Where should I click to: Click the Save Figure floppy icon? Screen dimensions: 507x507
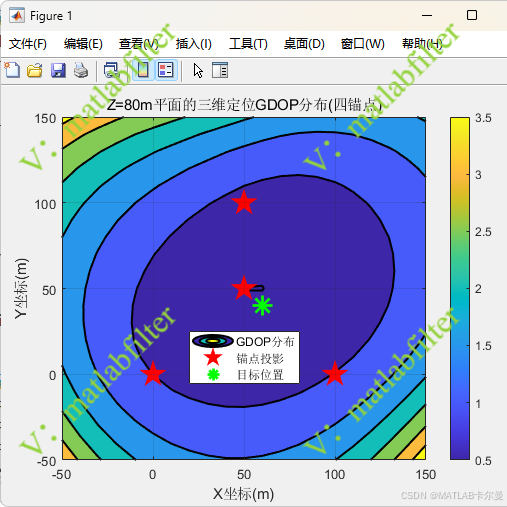[58, 70]
